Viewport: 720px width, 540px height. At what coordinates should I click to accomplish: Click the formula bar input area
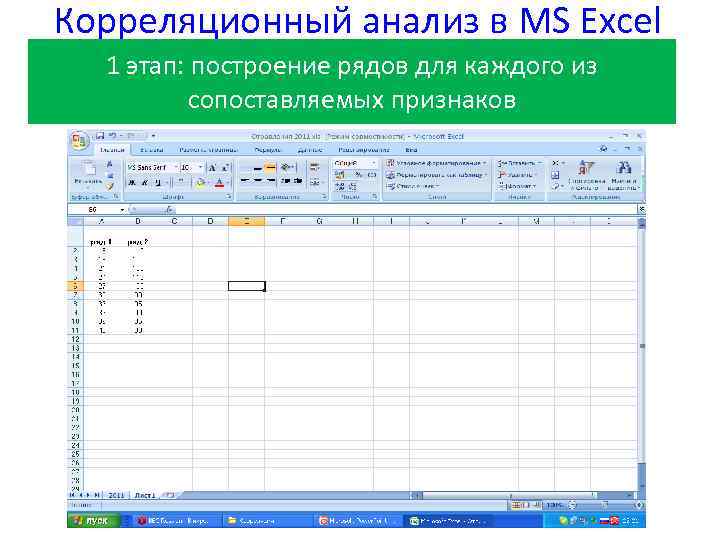point(407,210)
